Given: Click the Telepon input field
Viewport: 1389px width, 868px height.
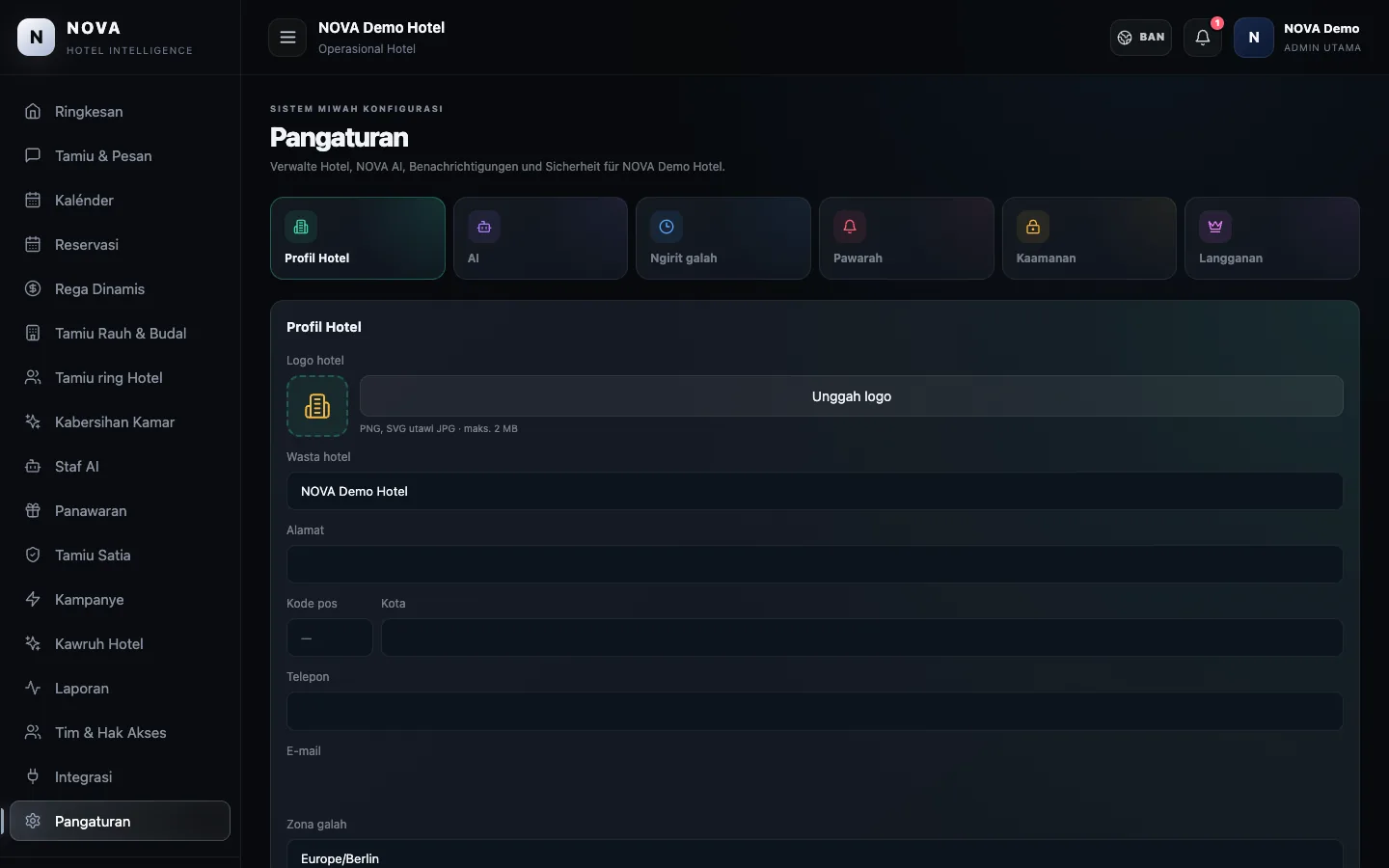Looking at the screenshot, I should 815,711.
